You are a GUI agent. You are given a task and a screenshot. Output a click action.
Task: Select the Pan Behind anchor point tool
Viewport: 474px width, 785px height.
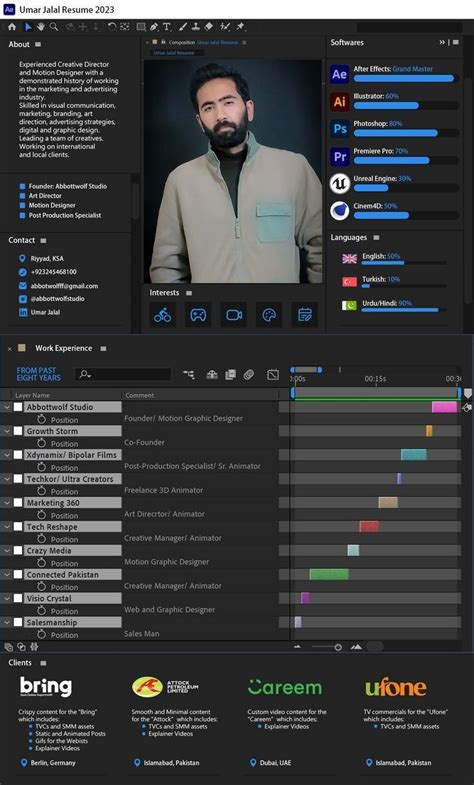(125, 27)
